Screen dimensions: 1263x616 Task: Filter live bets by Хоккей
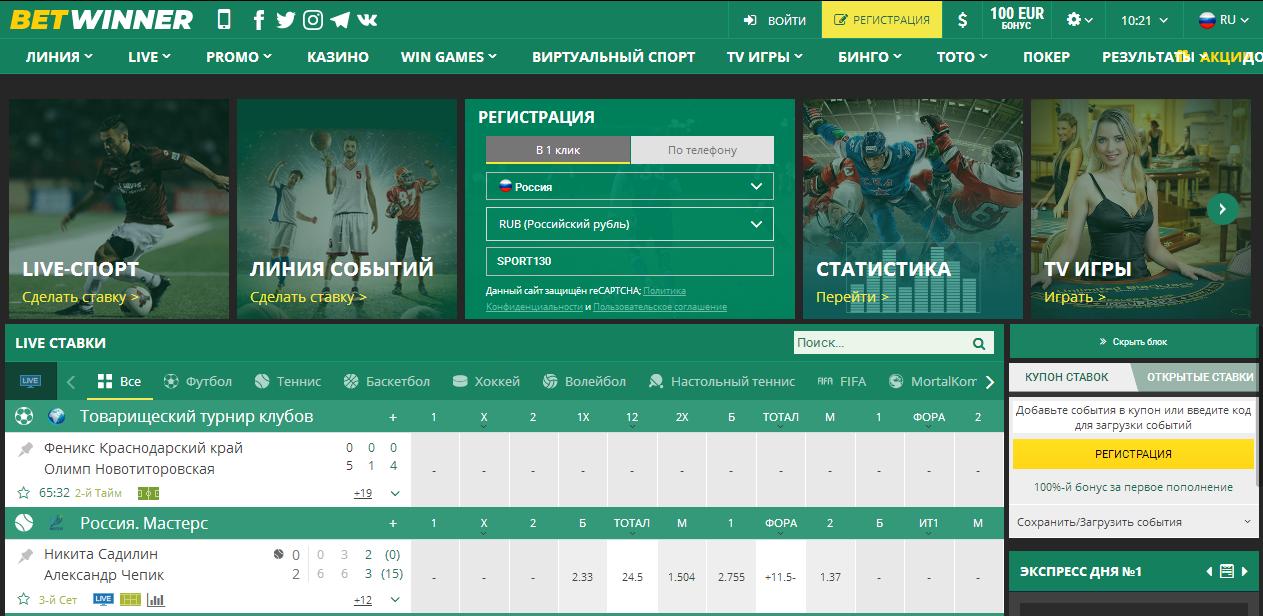(x=486, y=381)
